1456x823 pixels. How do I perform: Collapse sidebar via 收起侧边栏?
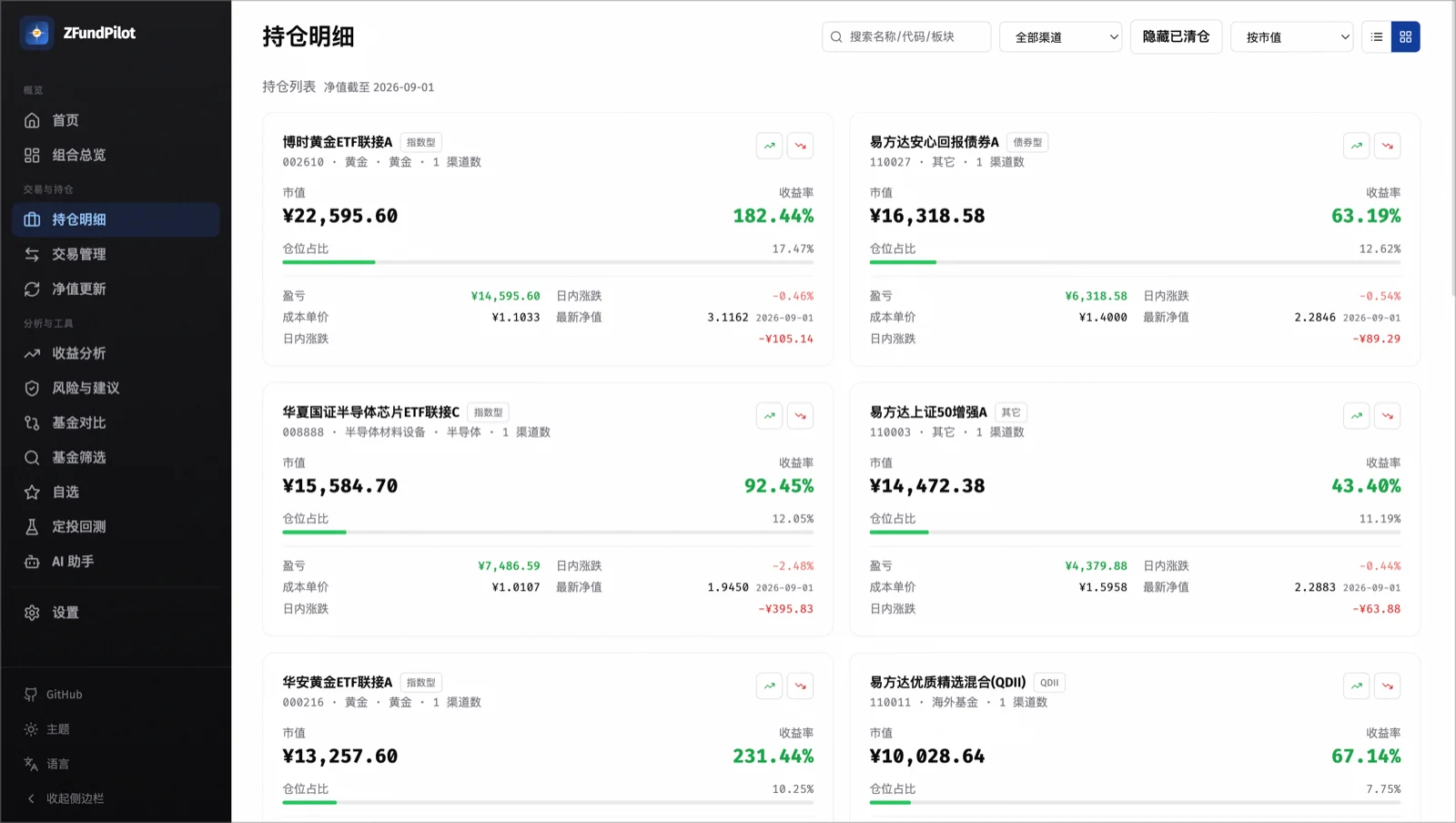116,798
